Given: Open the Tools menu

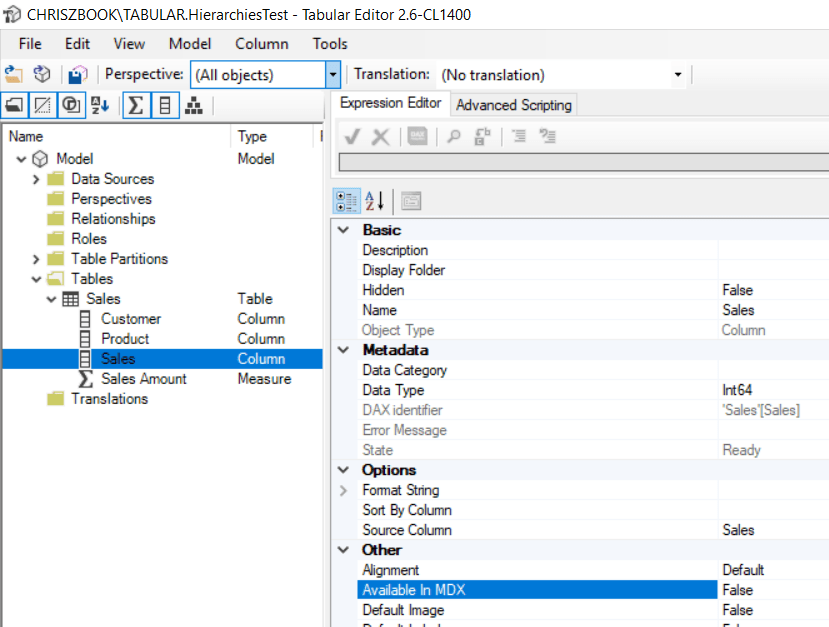Looking at the screenshot, I should (330, 44).
